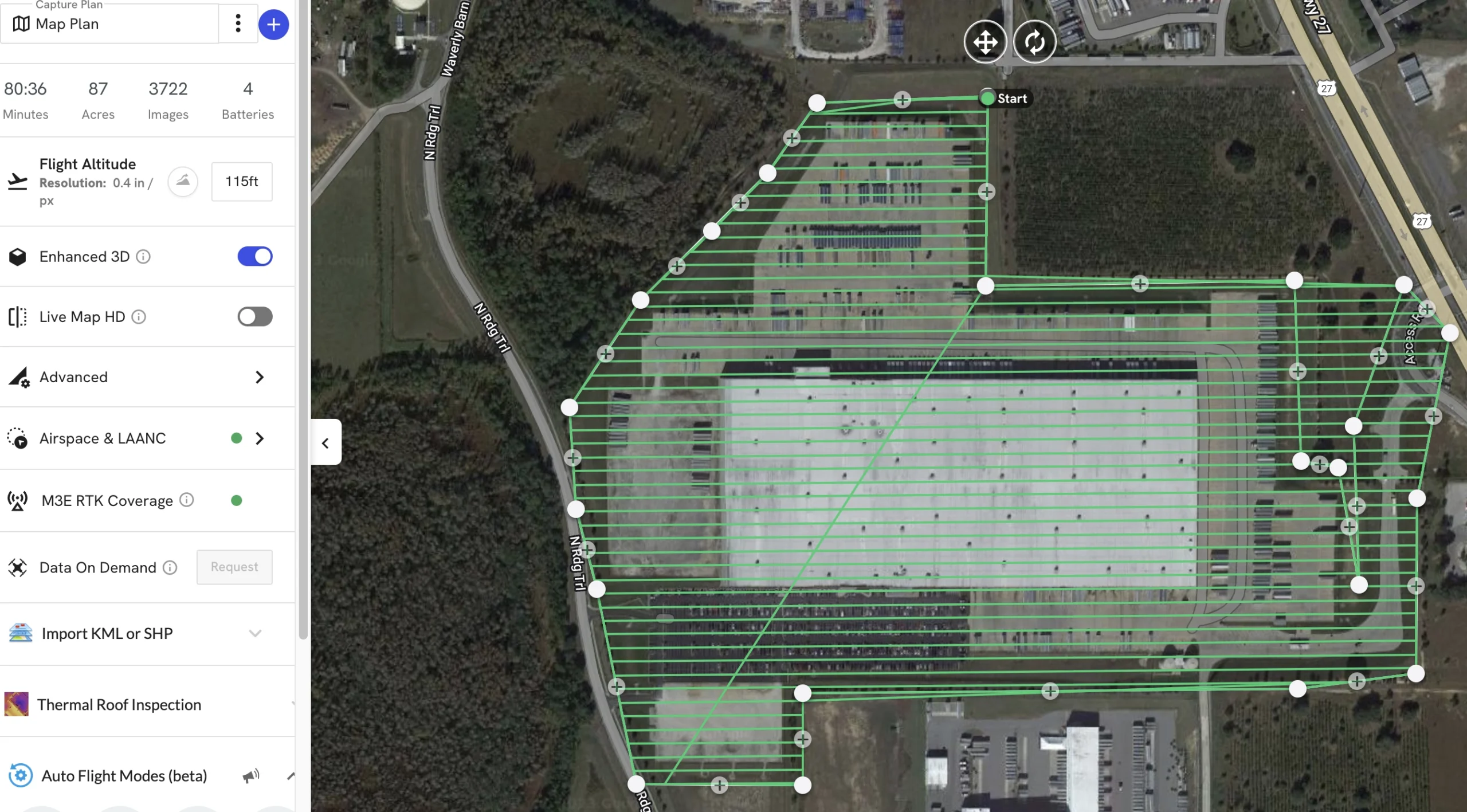This screenshot has height=812, width=1467.
Task: Click the Live Map HD info icon
Action: (139, 317)
